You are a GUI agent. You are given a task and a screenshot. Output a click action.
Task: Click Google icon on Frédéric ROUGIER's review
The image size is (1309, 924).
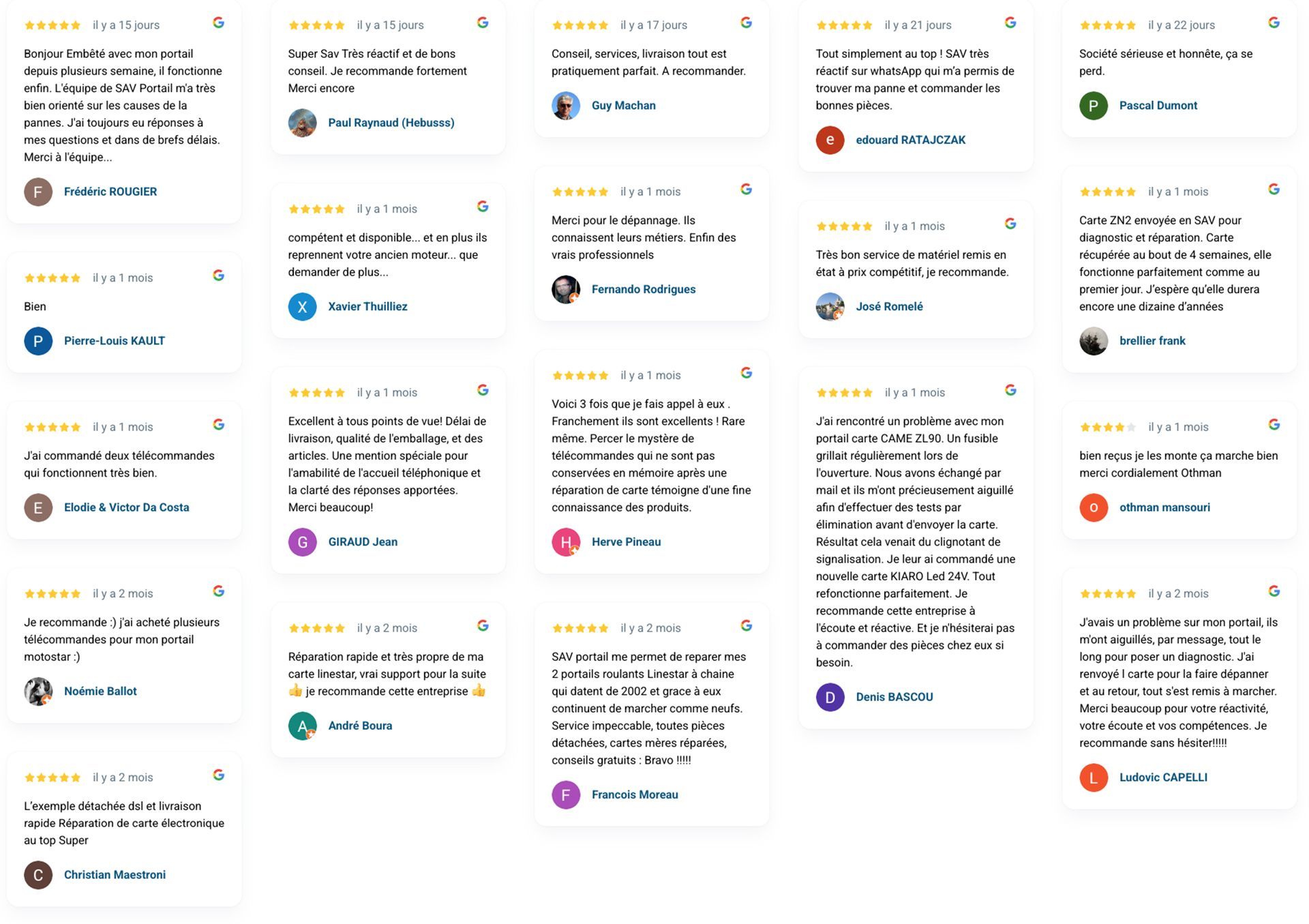point(219,23)
